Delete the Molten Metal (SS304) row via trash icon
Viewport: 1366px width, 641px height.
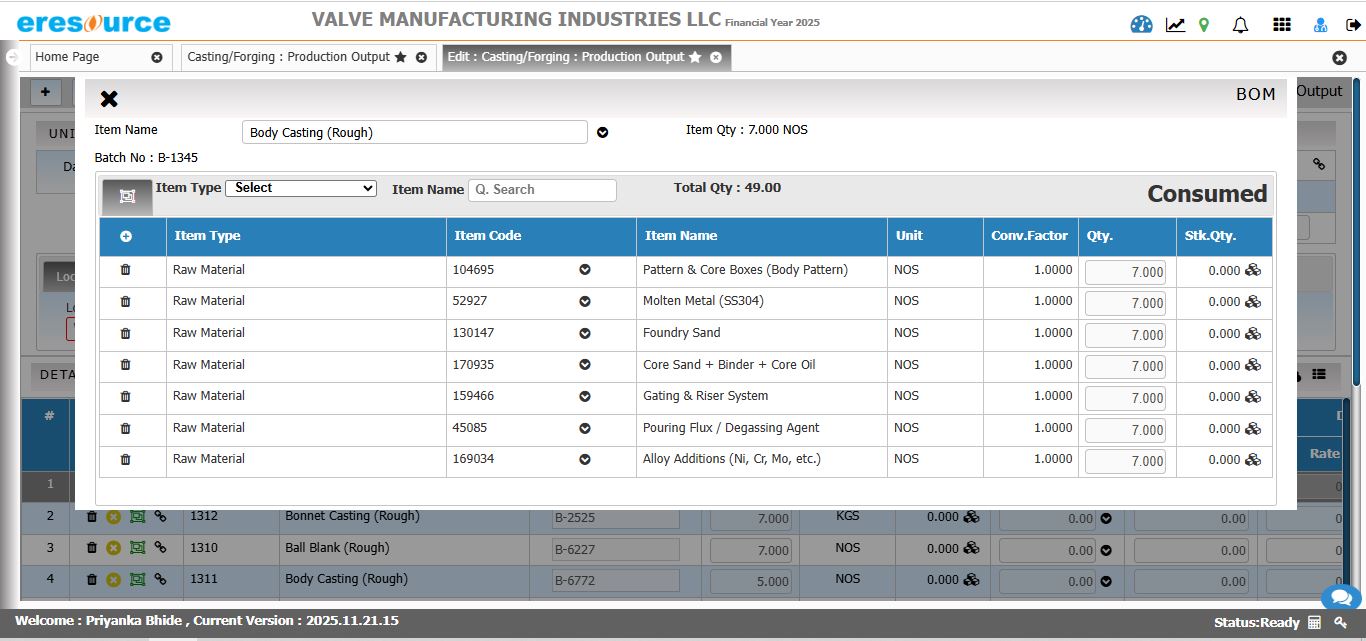[x=124, y=301]
